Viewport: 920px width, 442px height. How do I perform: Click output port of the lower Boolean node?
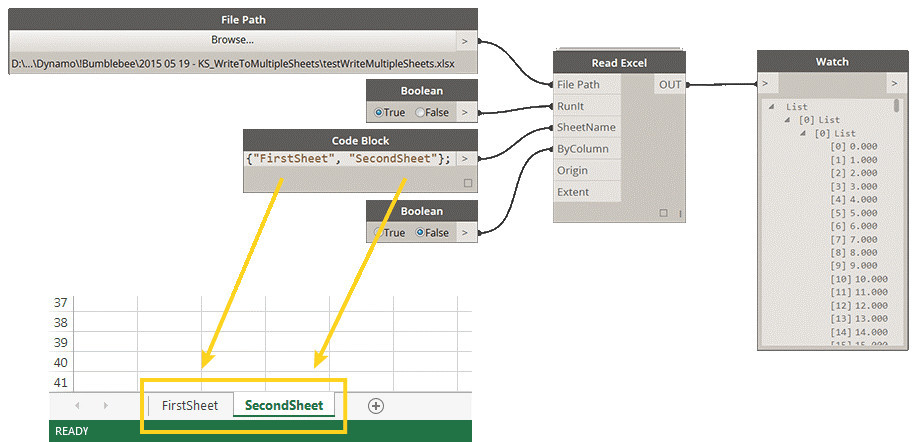click(x=465, y=232)
